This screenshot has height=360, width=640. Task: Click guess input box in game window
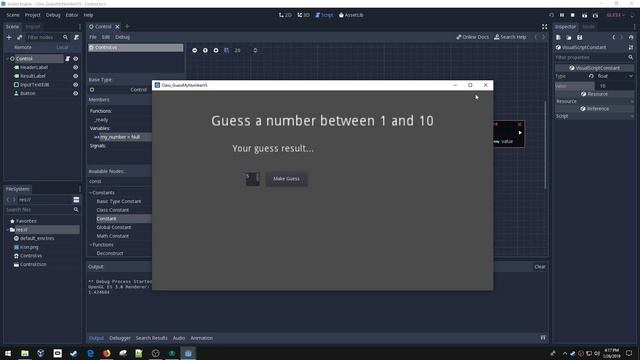tap(253, 179)
